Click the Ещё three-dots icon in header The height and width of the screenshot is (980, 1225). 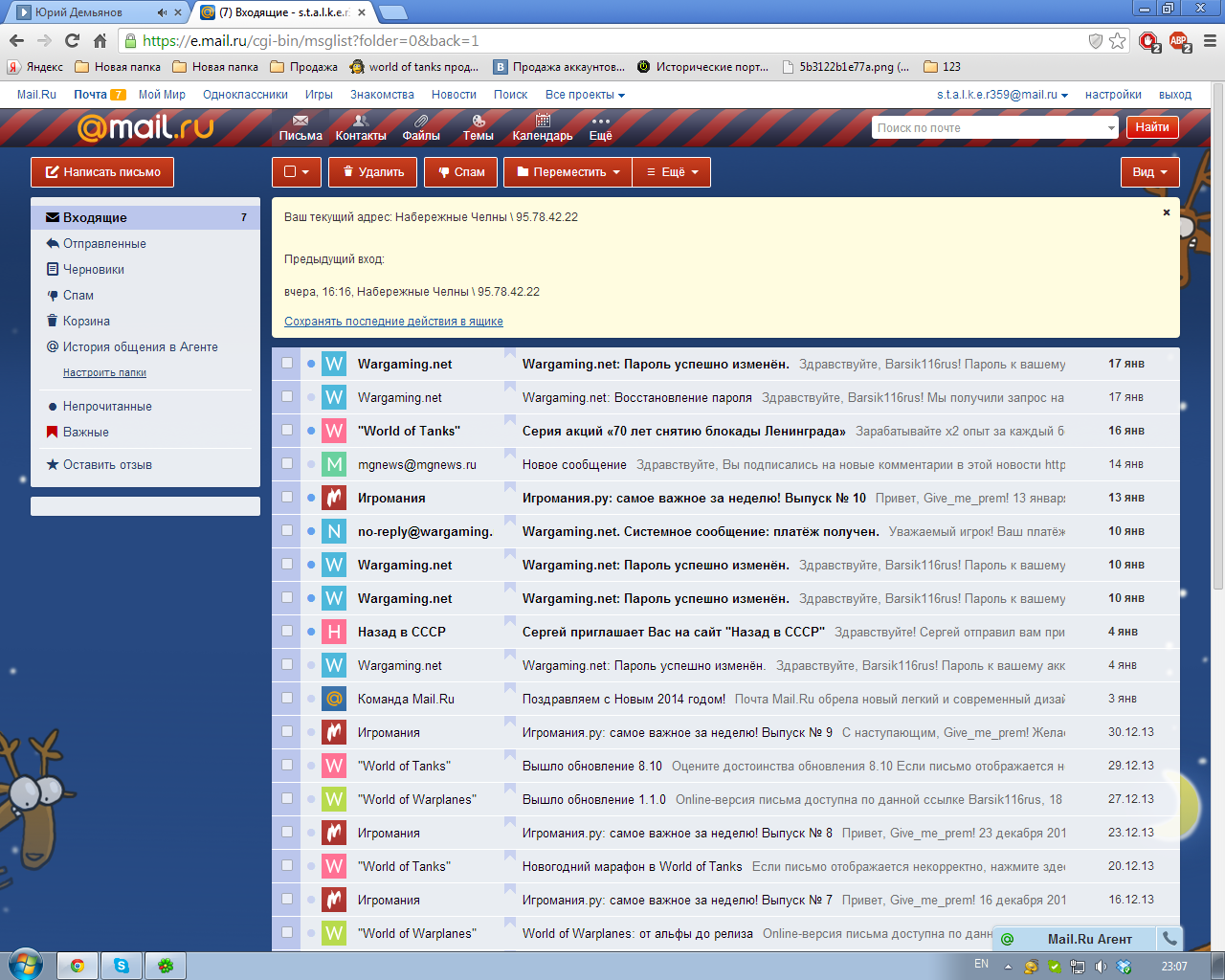pos(601,121)
